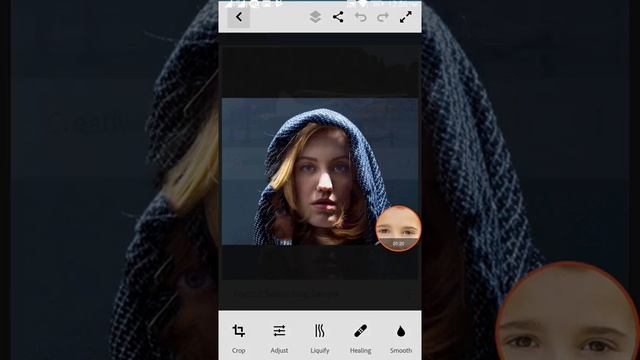Tap the Healing label text
Image resolution: width=640 pixels, height=360 pixels.
click(x=360, y=351)
